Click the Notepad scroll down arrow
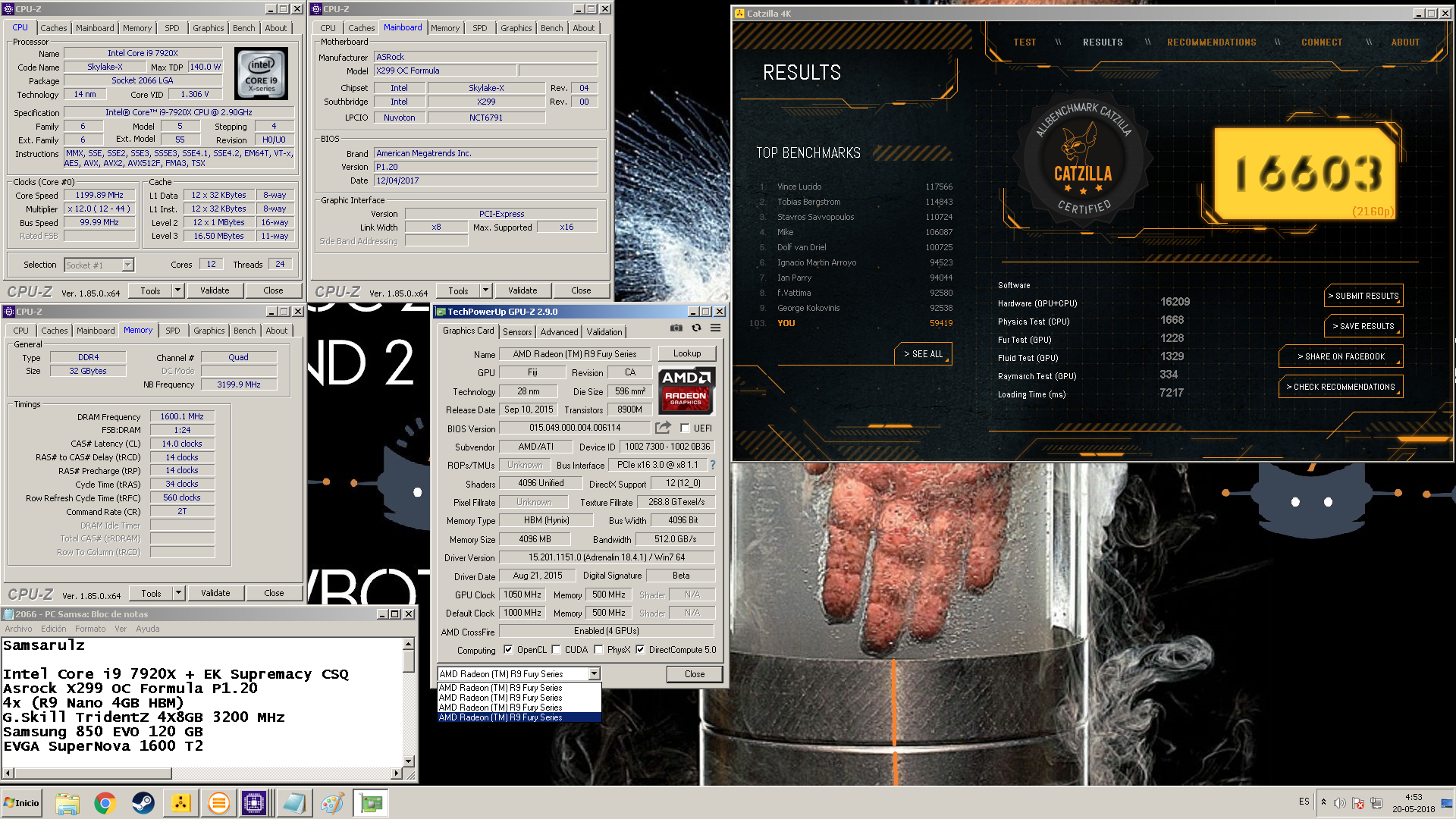The image size is (1456, 819). tap(409, 761)
